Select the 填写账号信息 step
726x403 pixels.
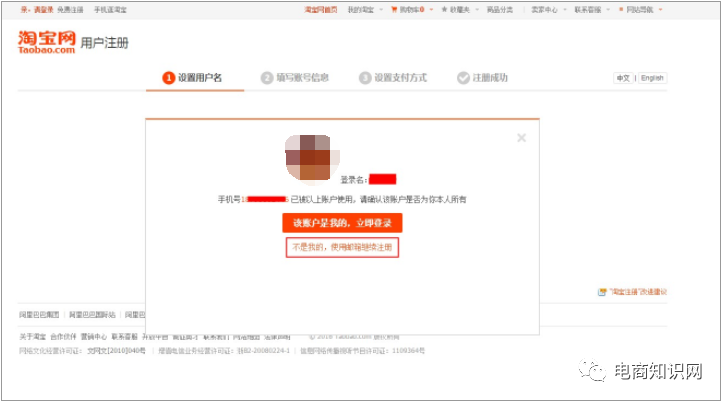(x=294, y=78)
